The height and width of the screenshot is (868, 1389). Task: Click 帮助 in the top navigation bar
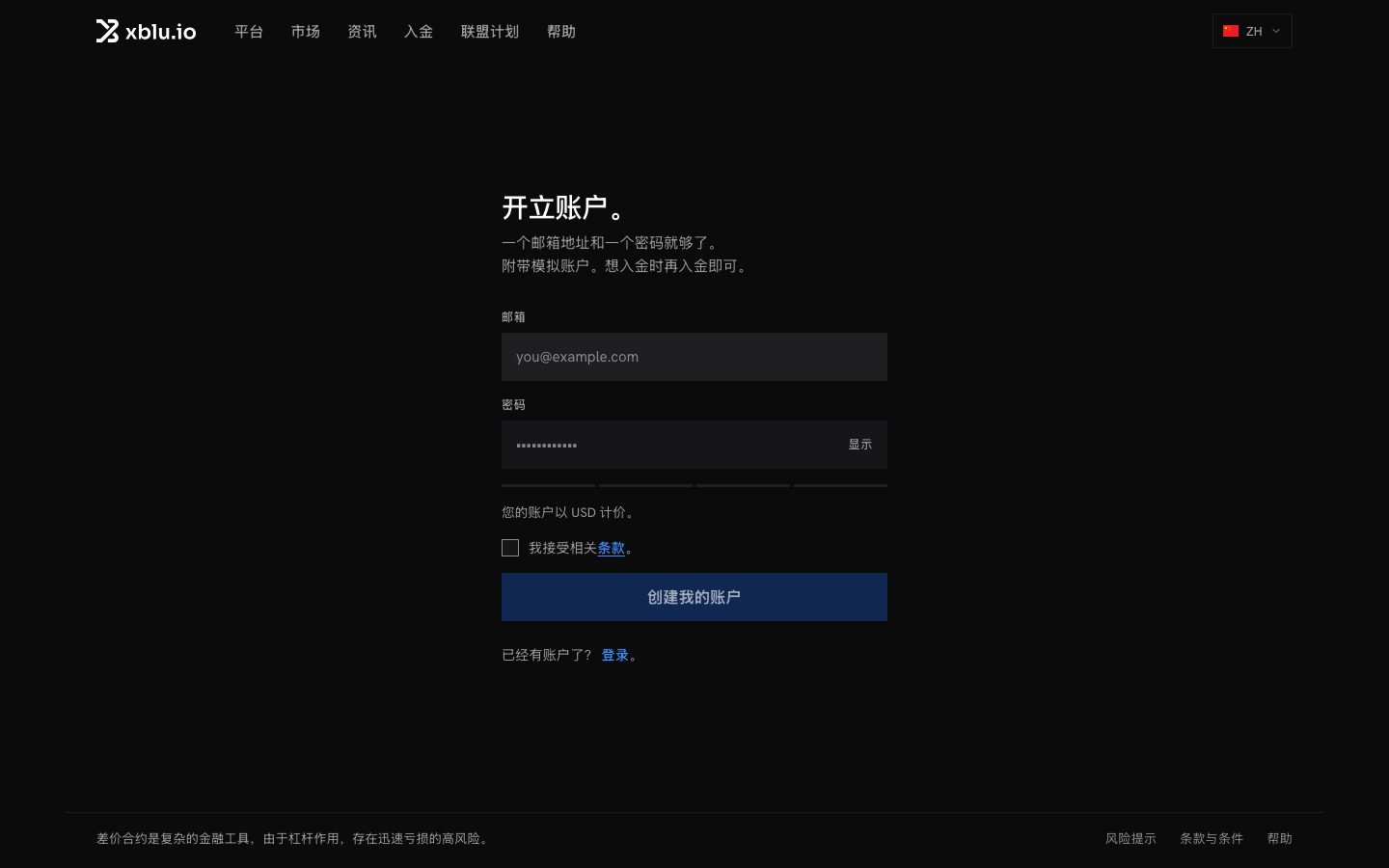click(561, 32)
